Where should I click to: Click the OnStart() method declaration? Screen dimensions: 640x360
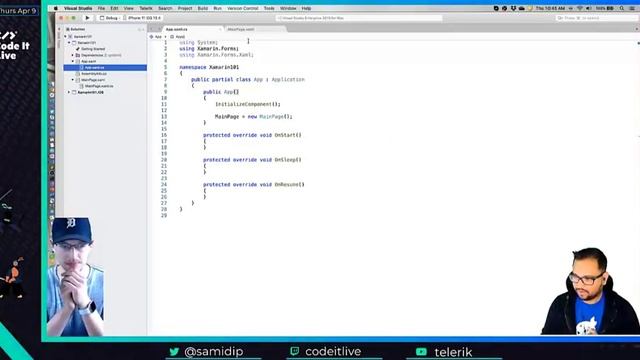tap(252, 135)
